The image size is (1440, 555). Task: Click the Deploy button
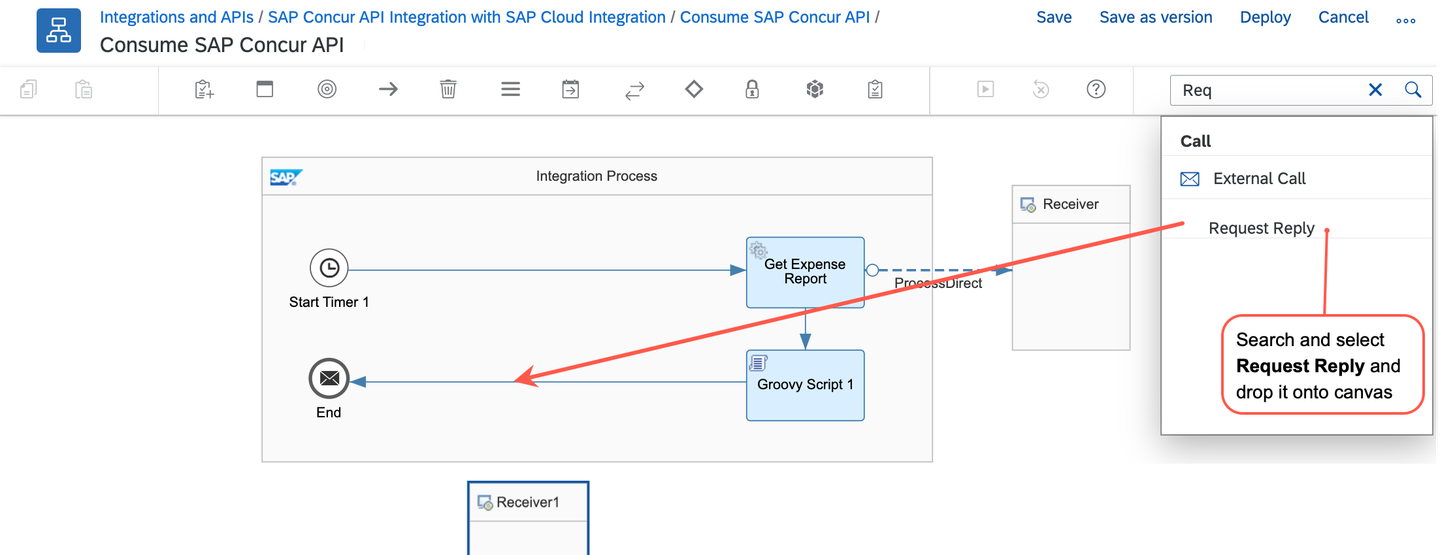coord(1265,17)
